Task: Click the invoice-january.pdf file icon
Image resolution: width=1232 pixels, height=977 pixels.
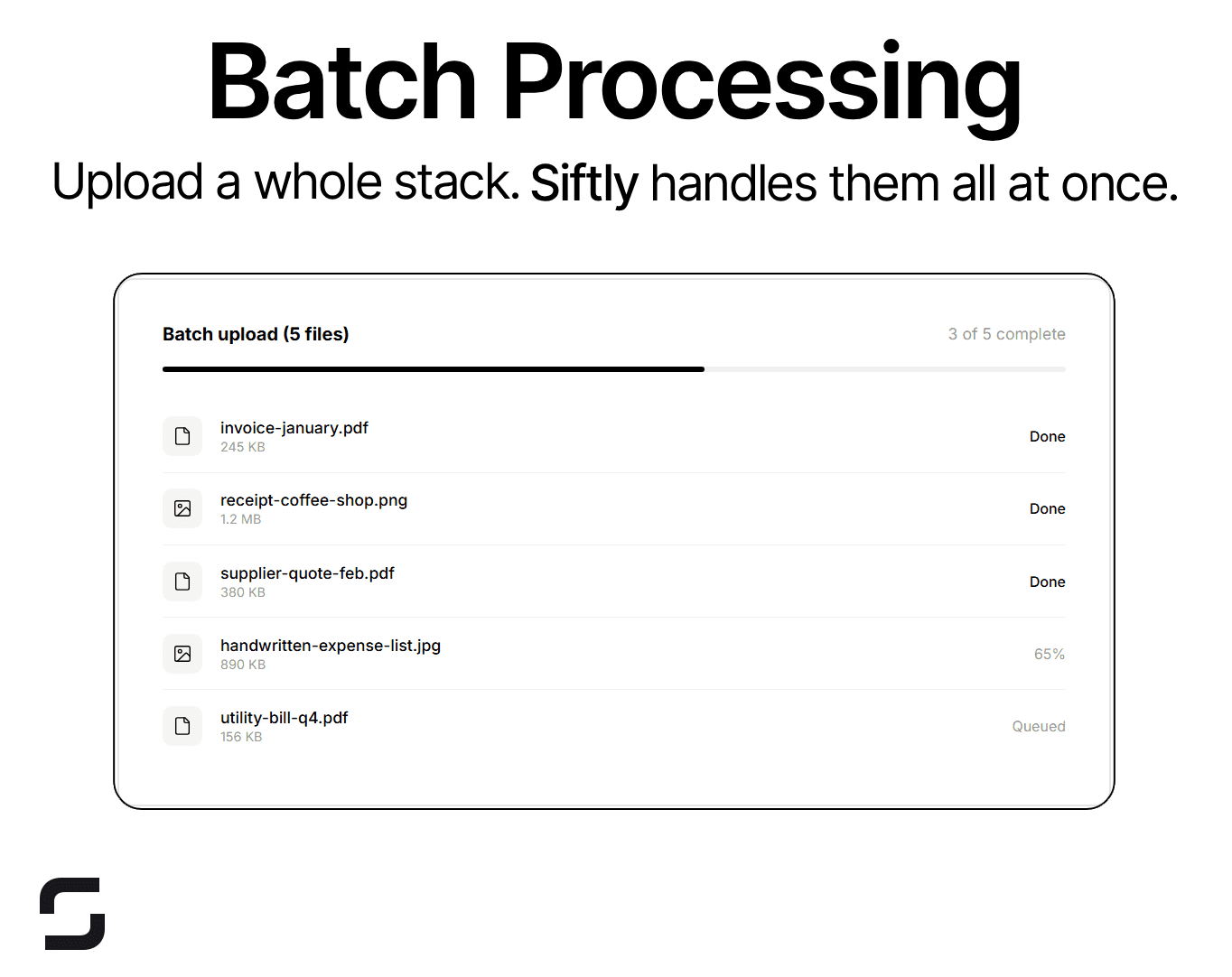Action: pos(182,436)
